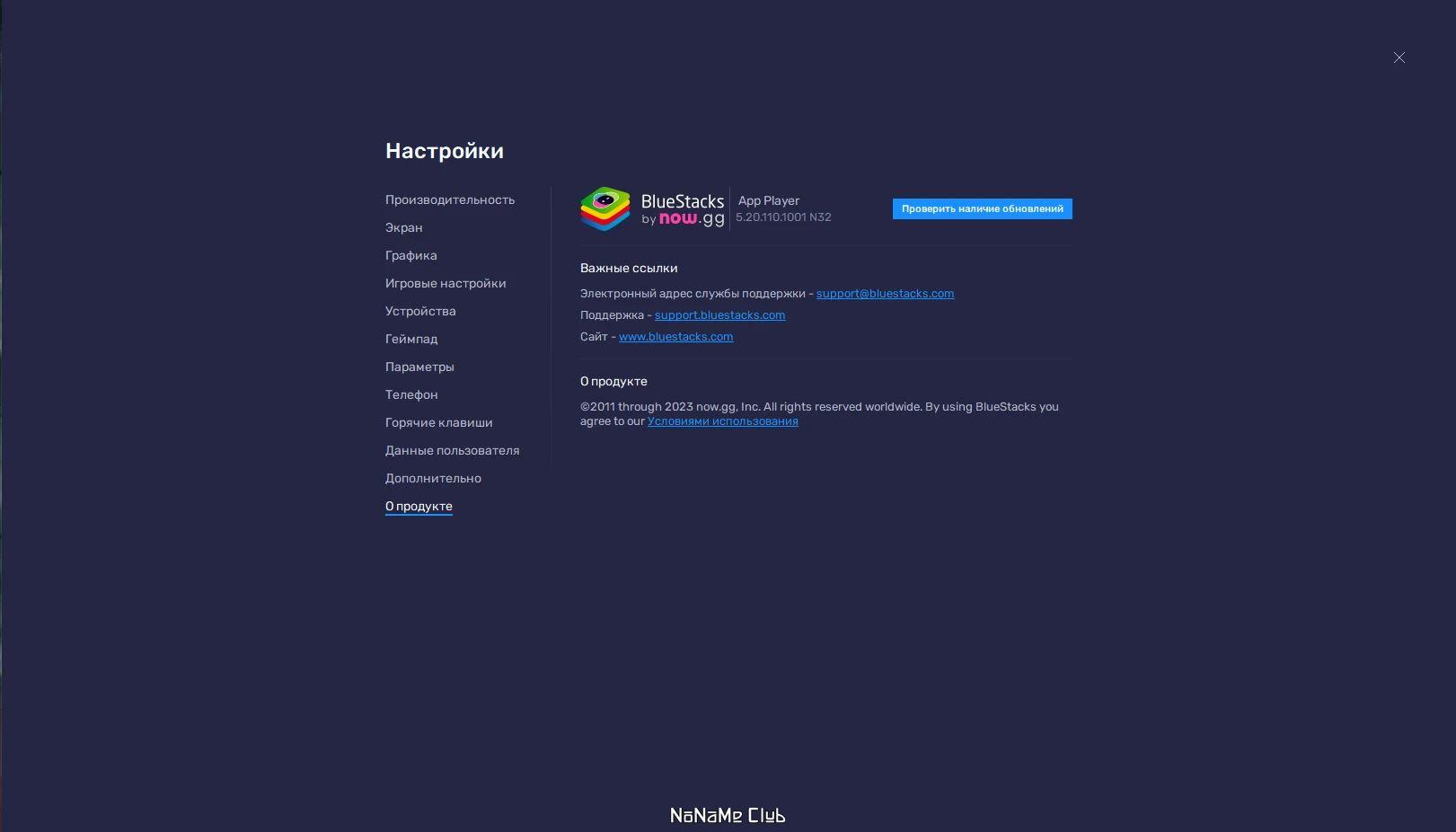Open the Экран settings section
This screenshot has height=832, width=1456.
(x=404, y=227)
